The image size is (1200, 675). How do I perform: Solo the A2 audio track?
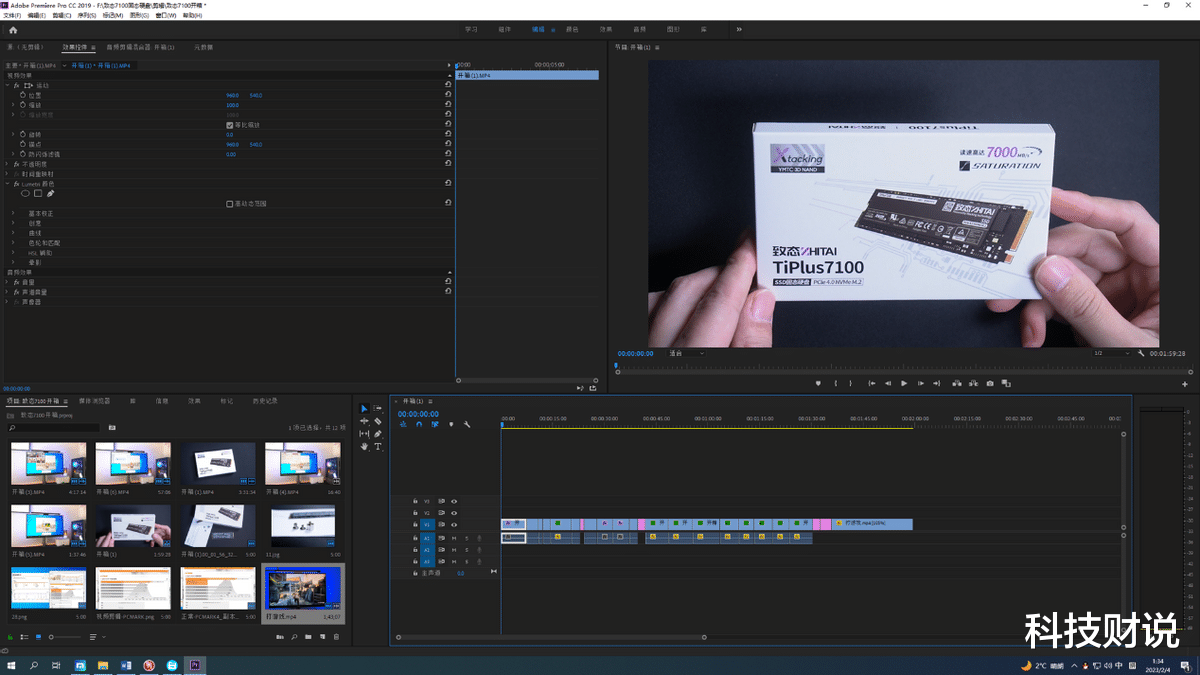(x=466, y=550)
